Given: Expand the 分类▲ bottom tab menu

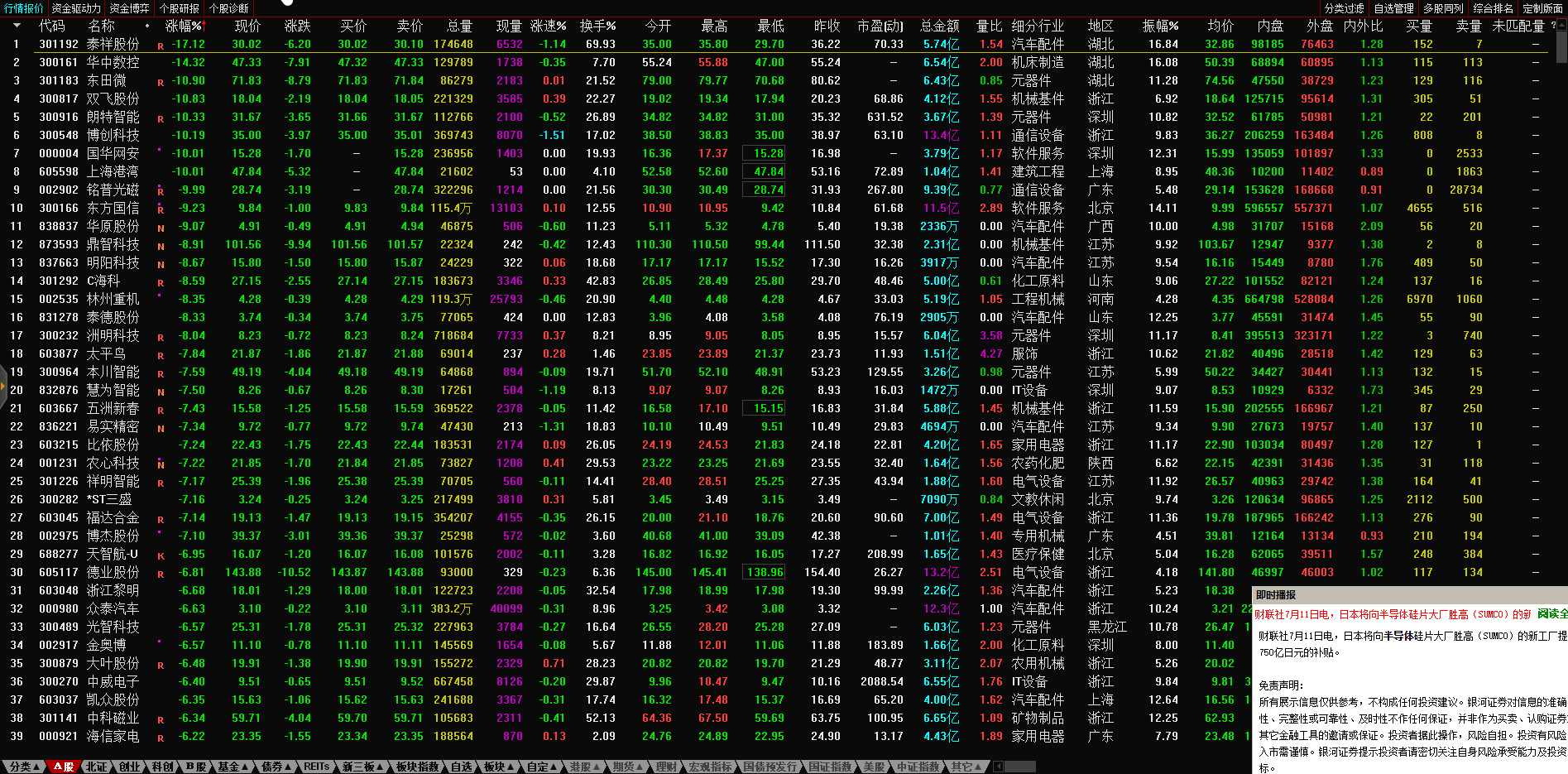Looking at the screenshot, I should coord(25,767).
